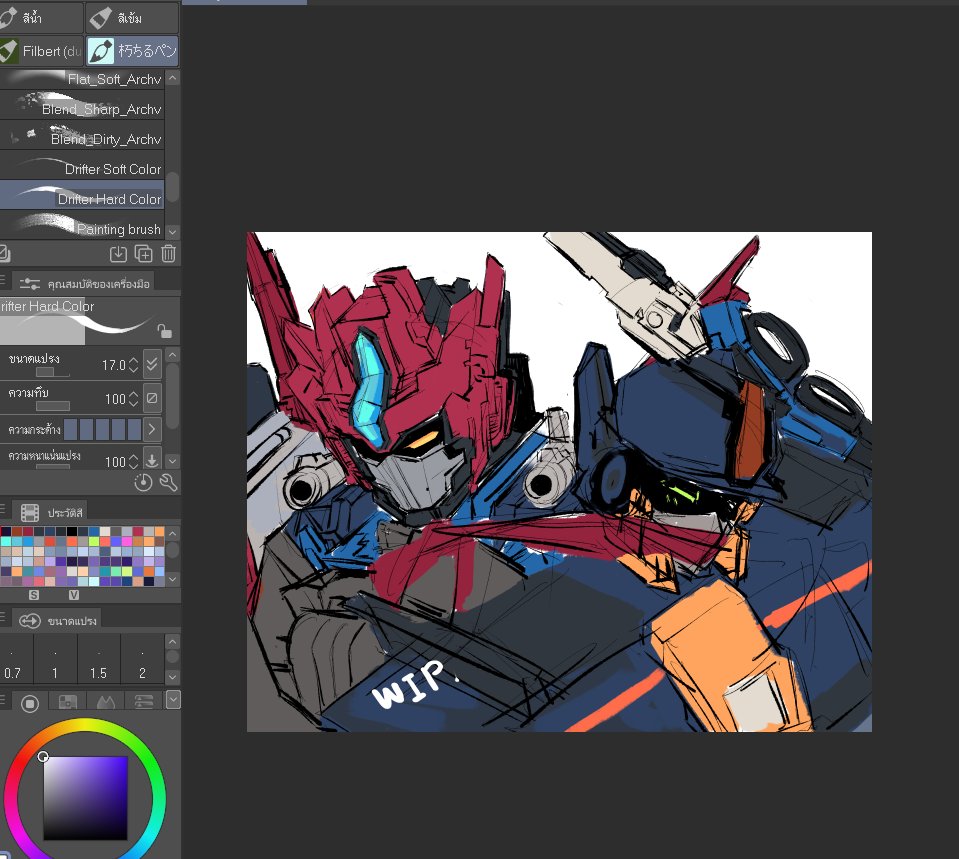Viewport: 959px width, 859px height.
Task: Click the scroll-down chevron under the brush list
Action: (x=171, y=230)
